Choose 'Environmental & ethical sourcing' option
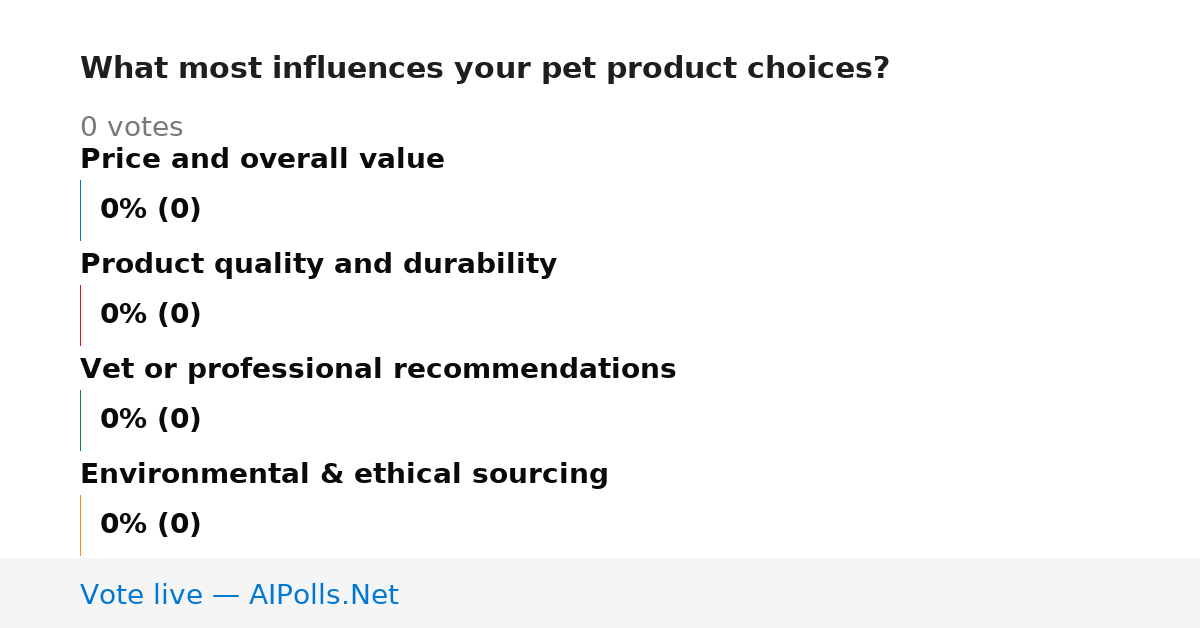1200x628 pixels. click(x=344, y=474)
